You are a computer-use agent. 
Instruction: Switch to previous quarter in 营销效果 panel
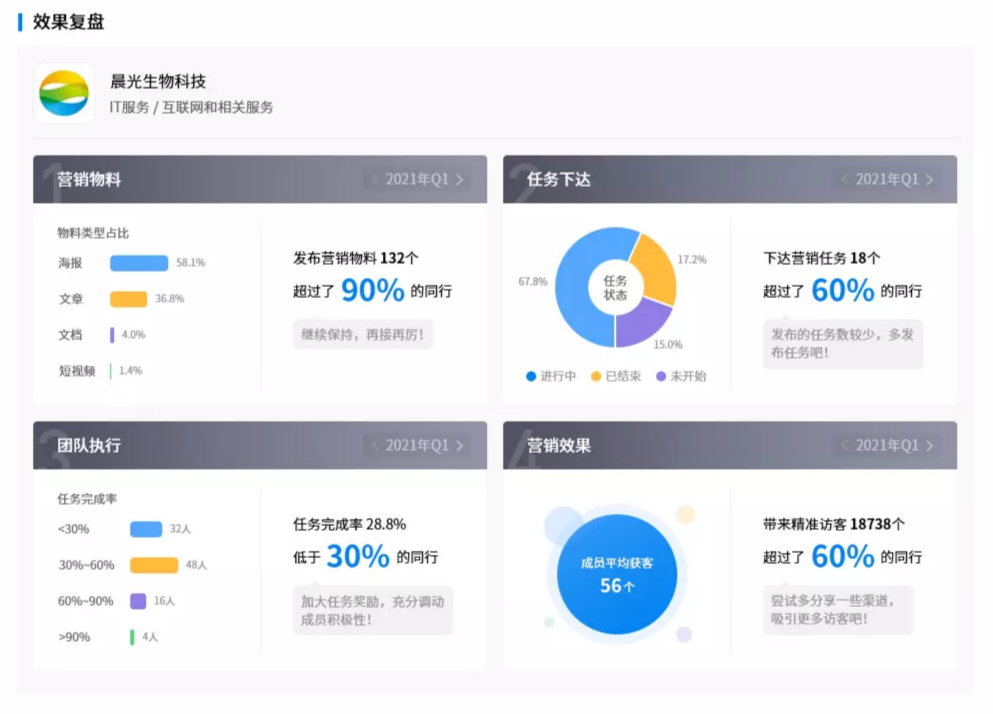(x=845, y=446)
